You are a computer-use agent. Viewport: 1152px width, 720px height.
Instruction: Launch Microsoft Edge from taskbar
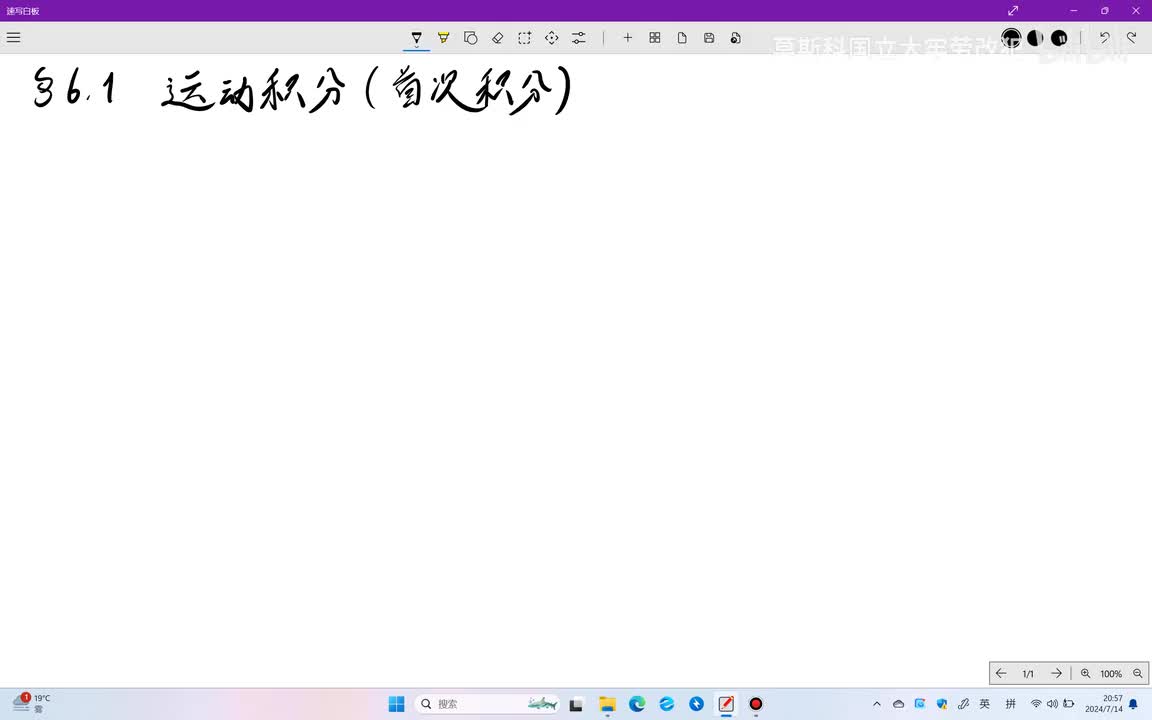coord(637,704)
